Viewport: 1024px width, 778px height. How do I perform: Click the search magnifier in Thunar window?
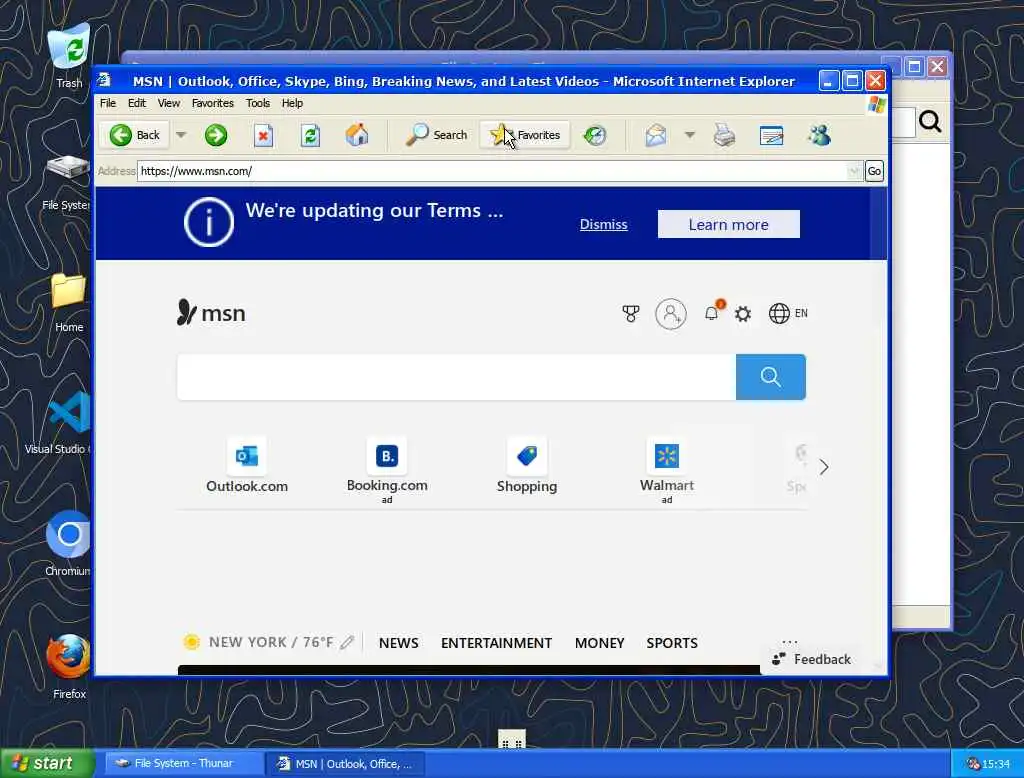click(x=930, y=121)
